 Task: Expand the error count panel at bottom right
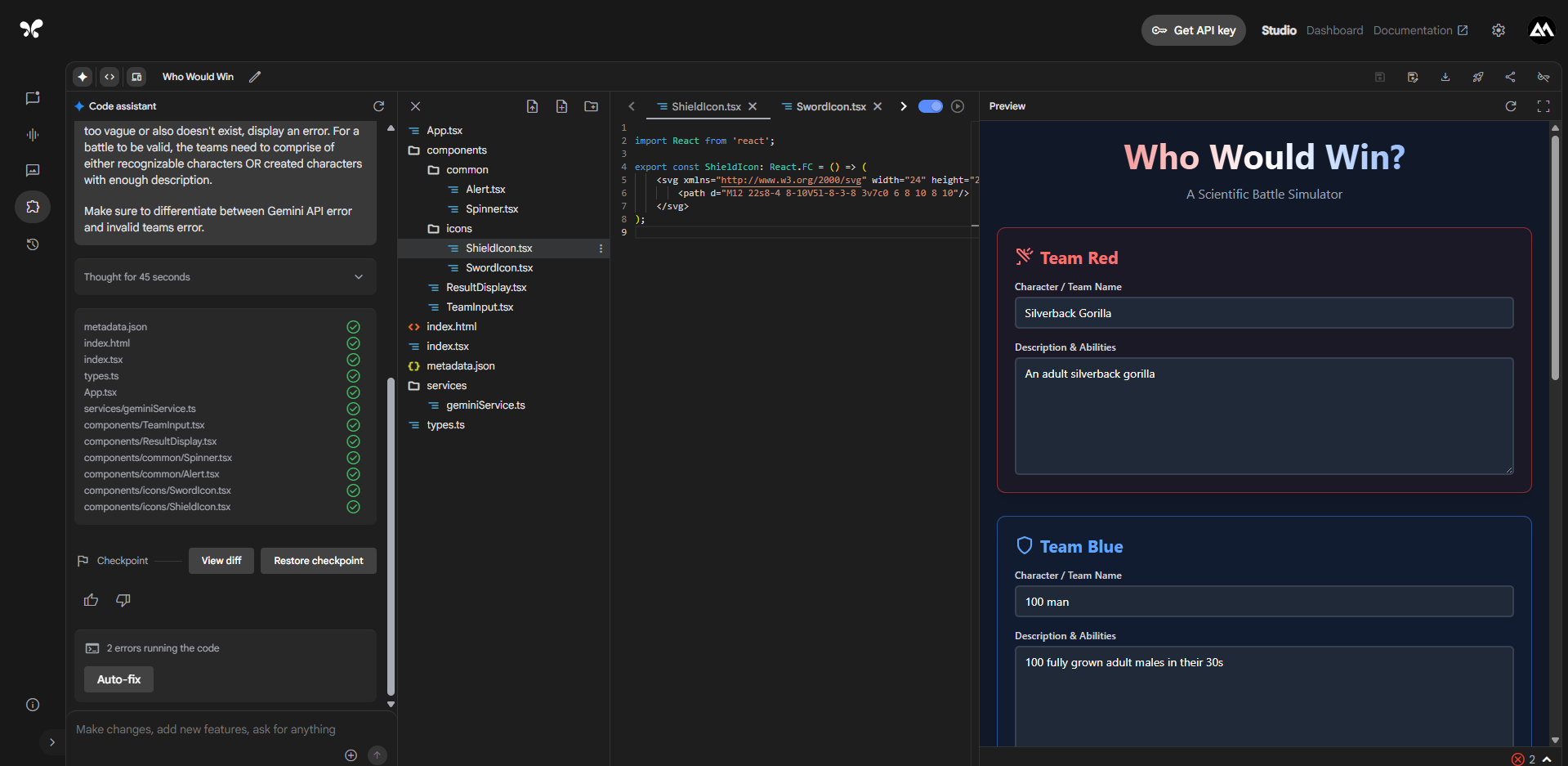click(1547, 759)
